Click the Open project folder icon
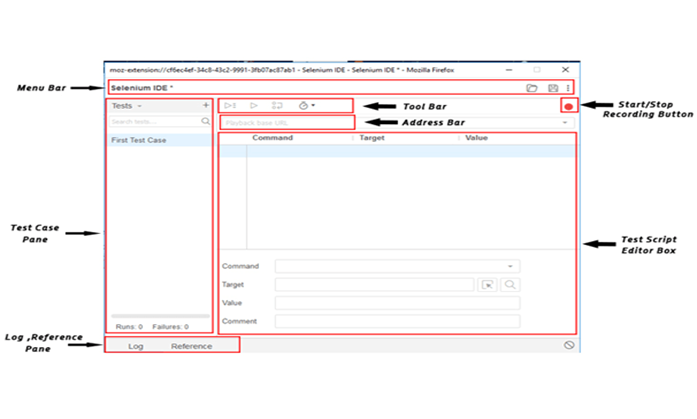 [x=532, y=88]
